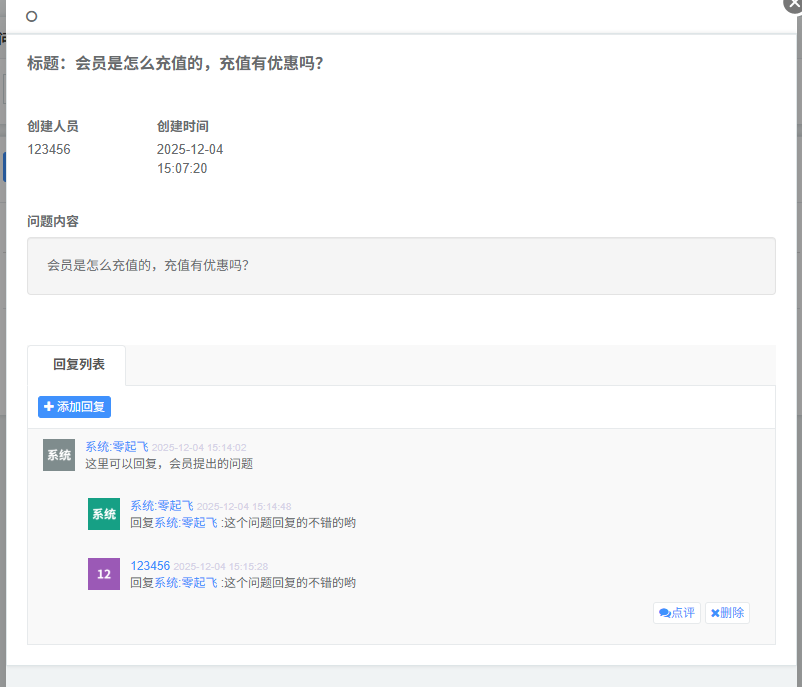Image resolution: width=802 pixels, height=687 pixels.
Task: Click 点评 to comment on the reply
Action: click(677, 613)
